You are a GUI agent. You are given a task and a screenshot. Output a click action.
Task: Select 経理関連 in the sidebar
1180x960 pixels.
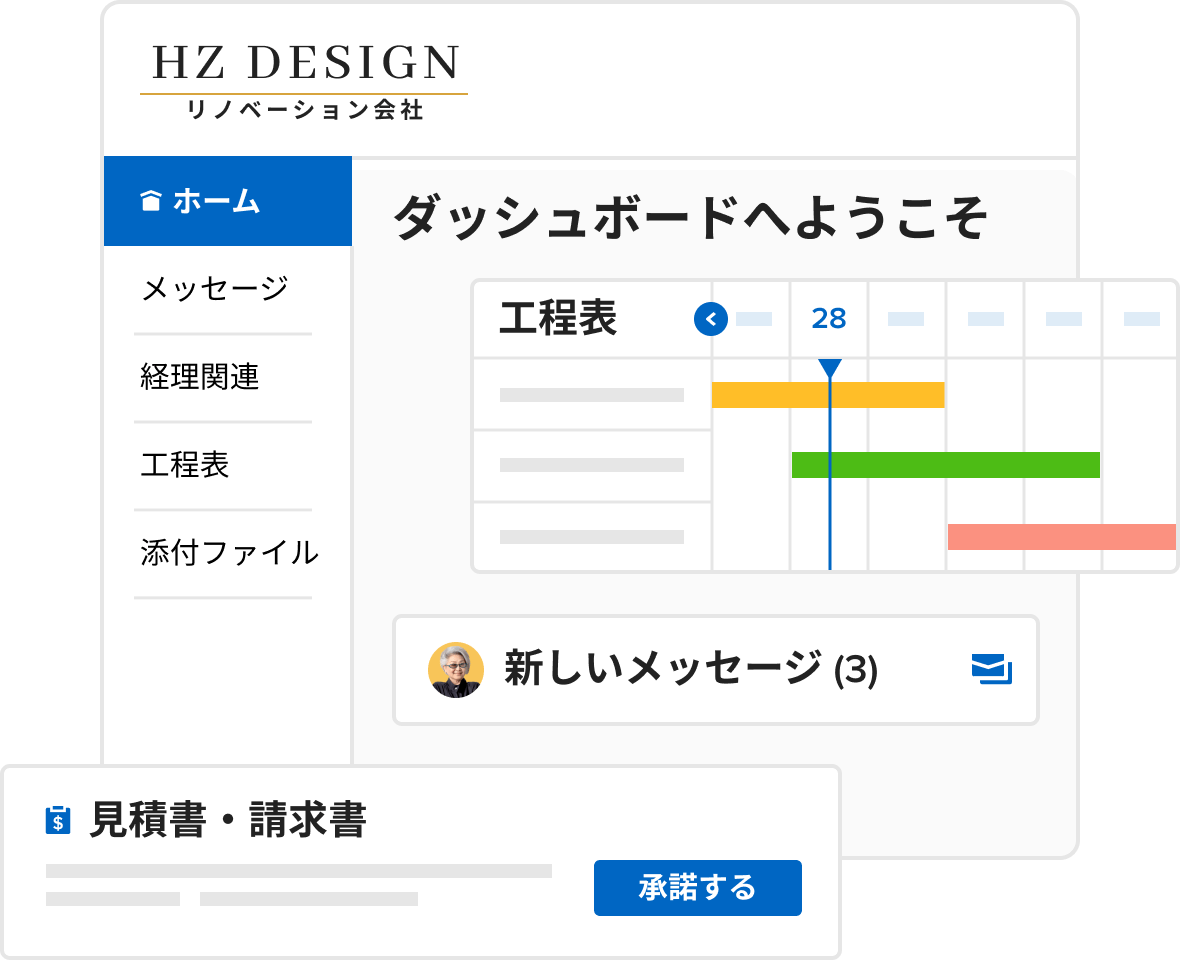(x=199, y=377)
